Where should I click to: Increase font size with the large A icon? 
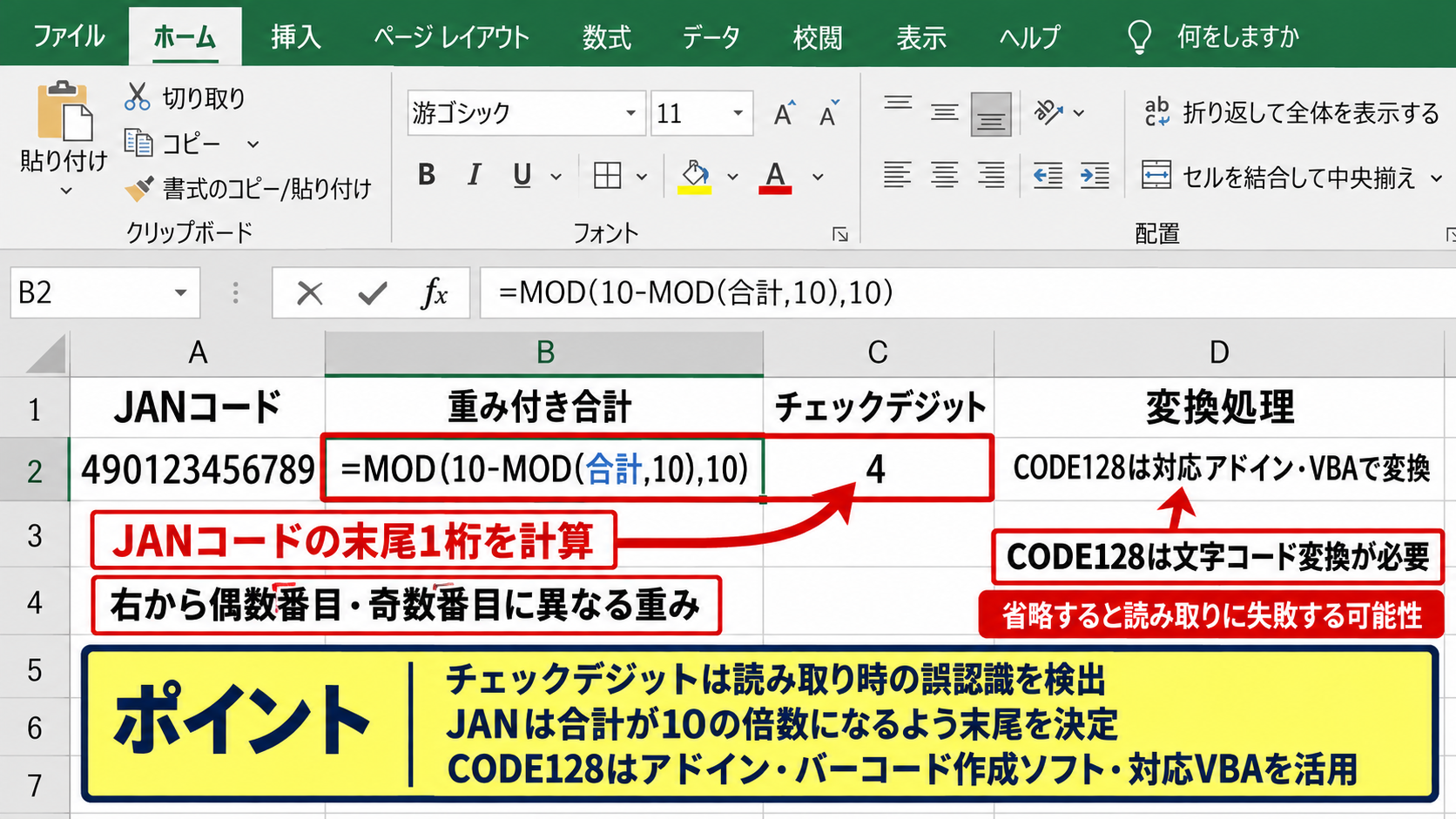click(784, 113)
